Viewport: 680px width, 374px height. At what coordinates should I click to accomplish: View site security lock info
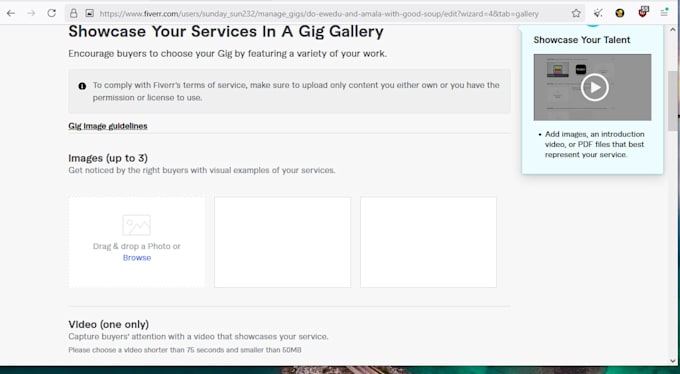pyautogui.click(x=74, y=13)
